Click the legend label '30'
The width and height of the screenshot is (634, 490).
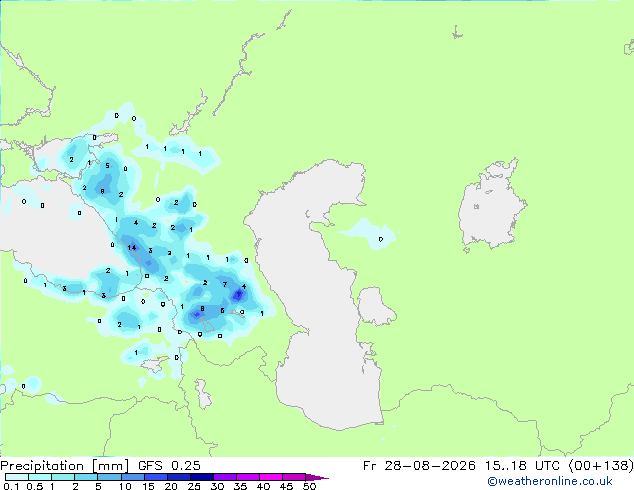coord(217,486)
